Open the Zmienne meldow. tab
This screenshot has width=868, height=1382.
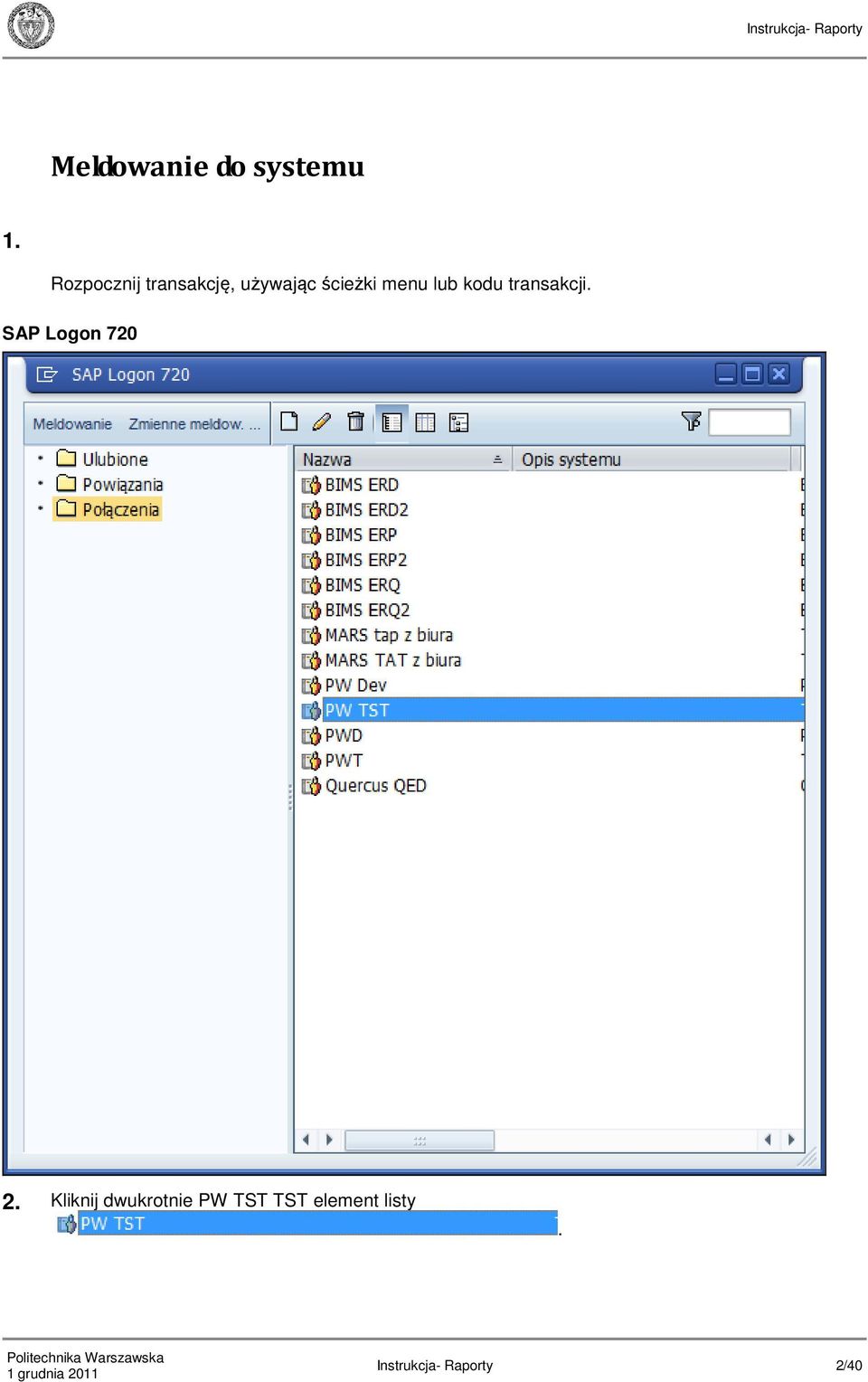pyautogui.click(x=193, y=423)
